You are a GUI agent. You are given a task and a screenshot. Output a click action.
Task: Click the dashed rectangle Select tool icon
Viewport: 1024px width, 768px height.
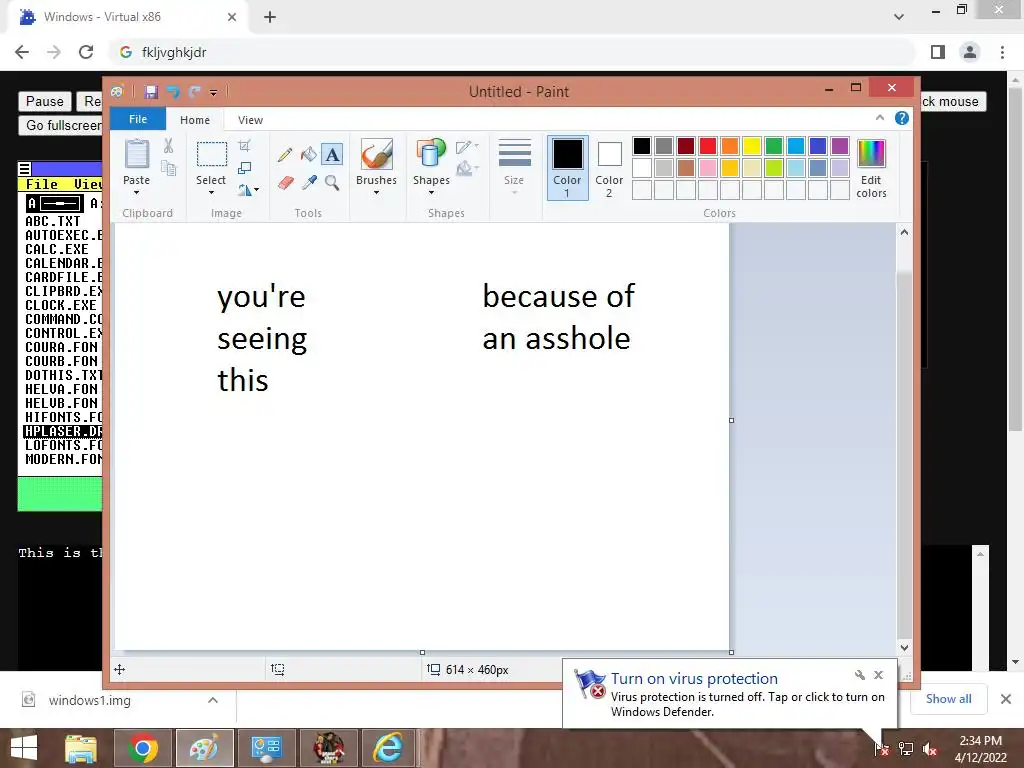[212, 154]
